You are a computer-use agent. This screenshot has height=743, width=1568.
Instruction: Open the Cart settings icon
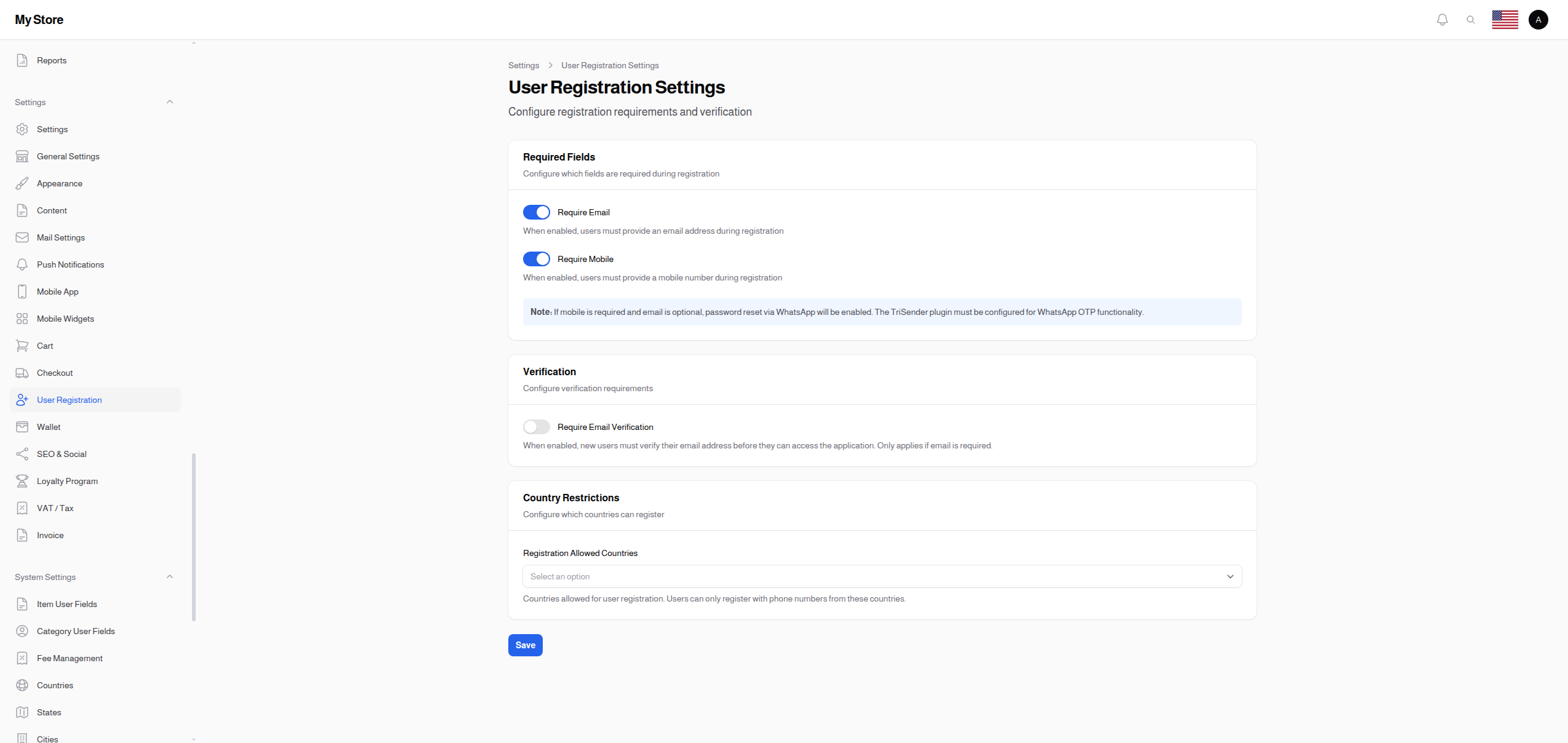click(22, 346)
